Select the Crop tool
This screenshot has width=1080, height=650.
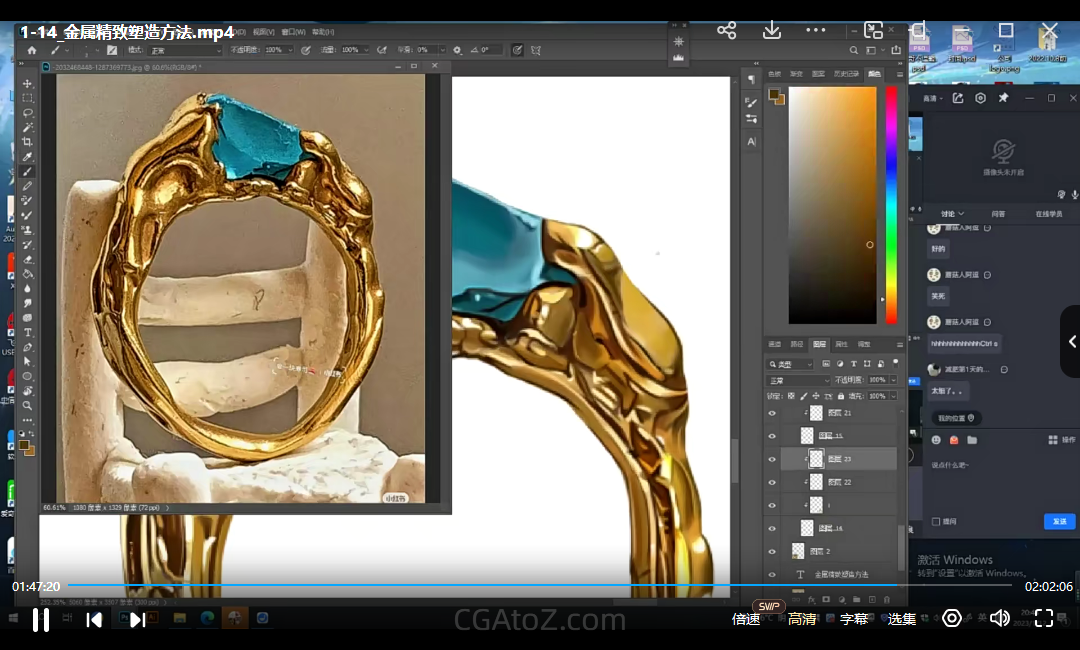(28, 142)
